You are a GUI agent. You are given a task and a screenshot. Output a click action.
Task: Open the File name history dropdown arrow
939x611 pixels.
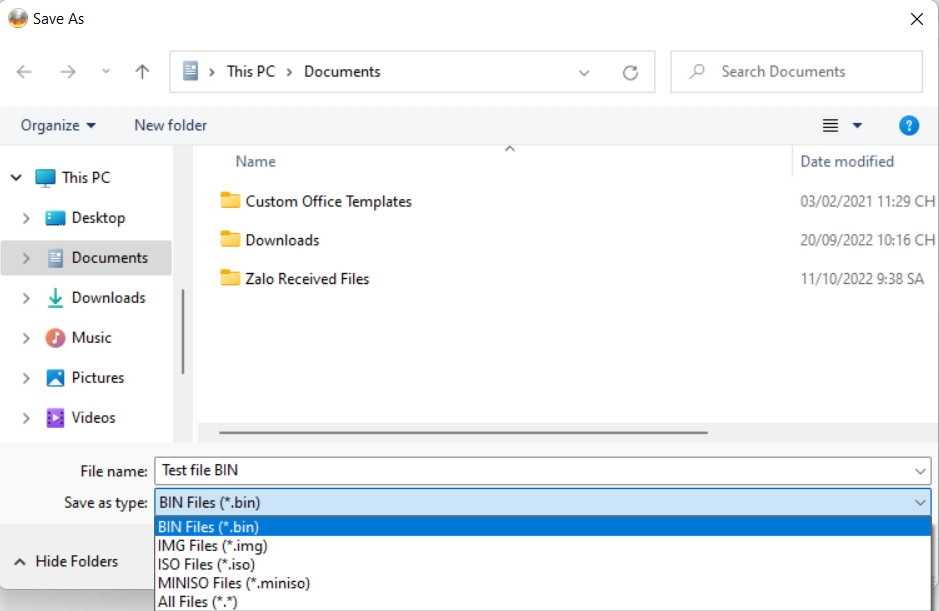[x=920, y=471]
